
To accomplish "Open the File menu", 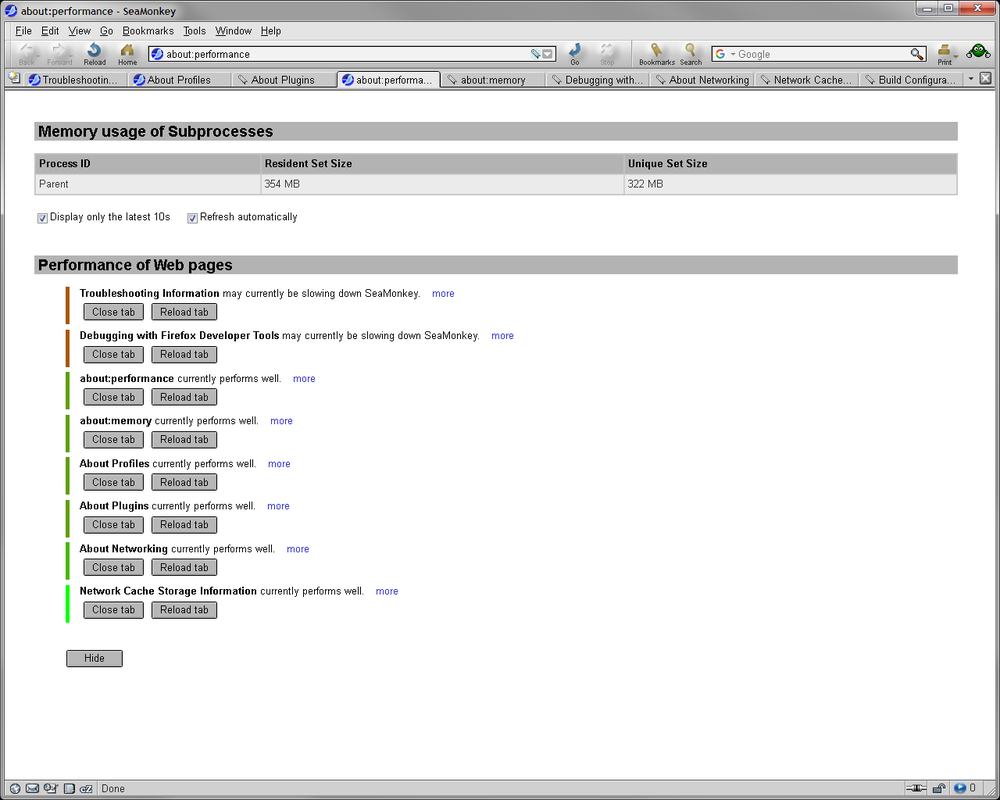I will pos(23,31).
